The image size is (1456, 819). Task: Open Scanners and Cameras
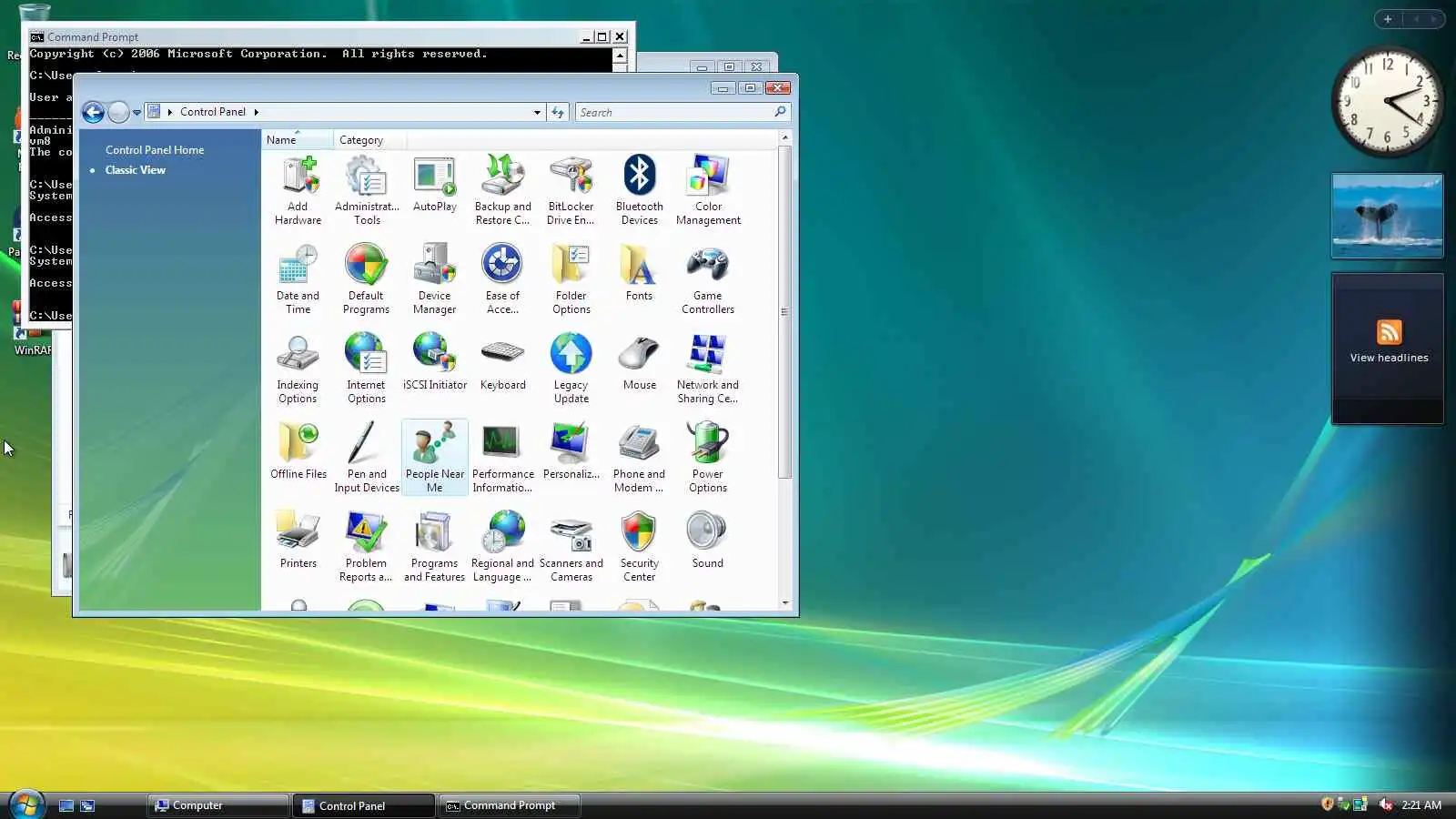571,547
